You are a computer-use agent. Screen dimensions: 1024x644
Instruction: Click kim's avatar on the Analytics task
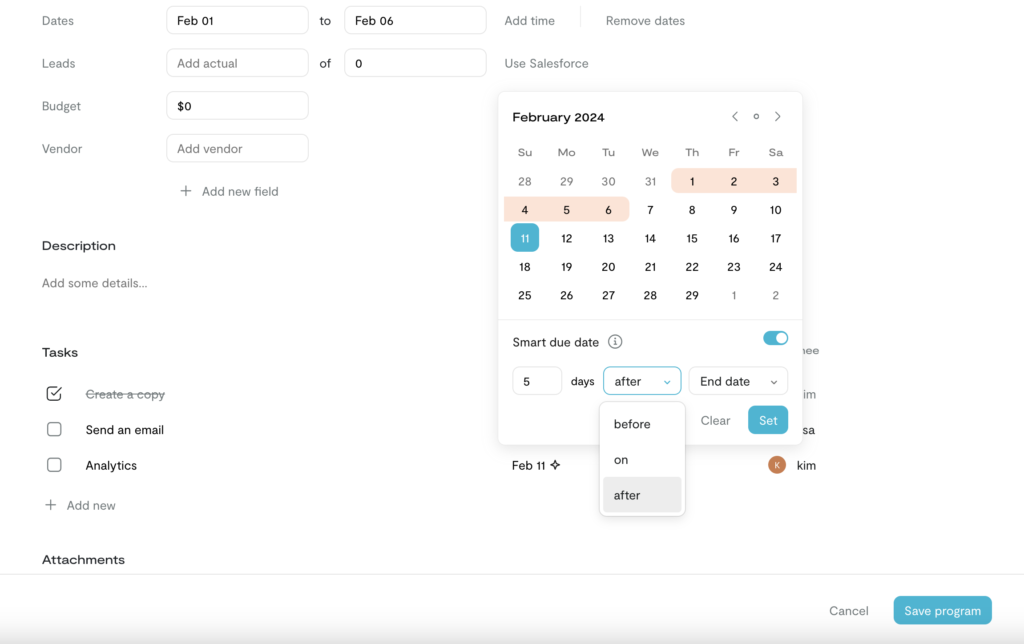pos(777,465)
